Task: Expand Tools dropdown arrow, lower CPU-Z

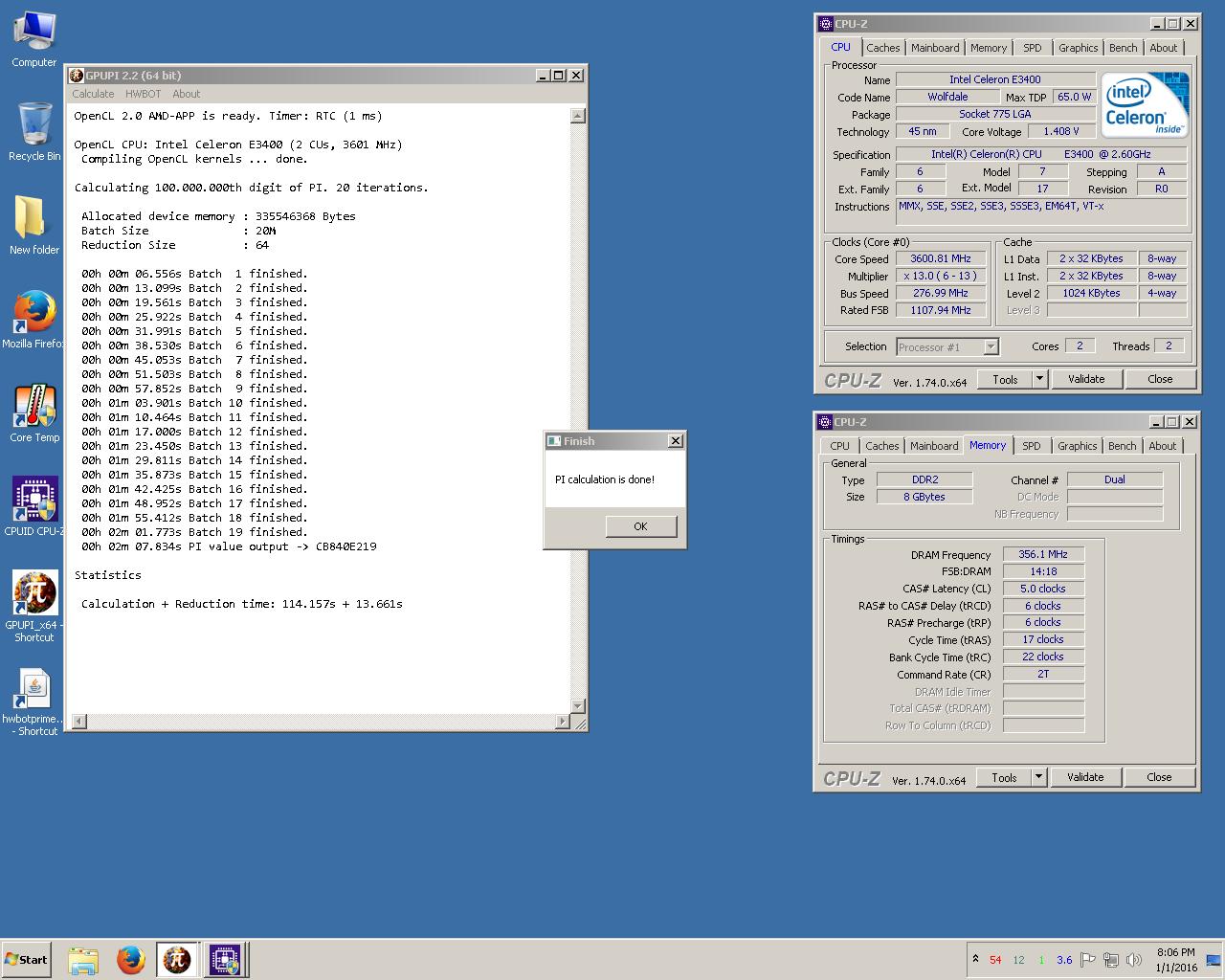Action: click(x=1038, y=777)
